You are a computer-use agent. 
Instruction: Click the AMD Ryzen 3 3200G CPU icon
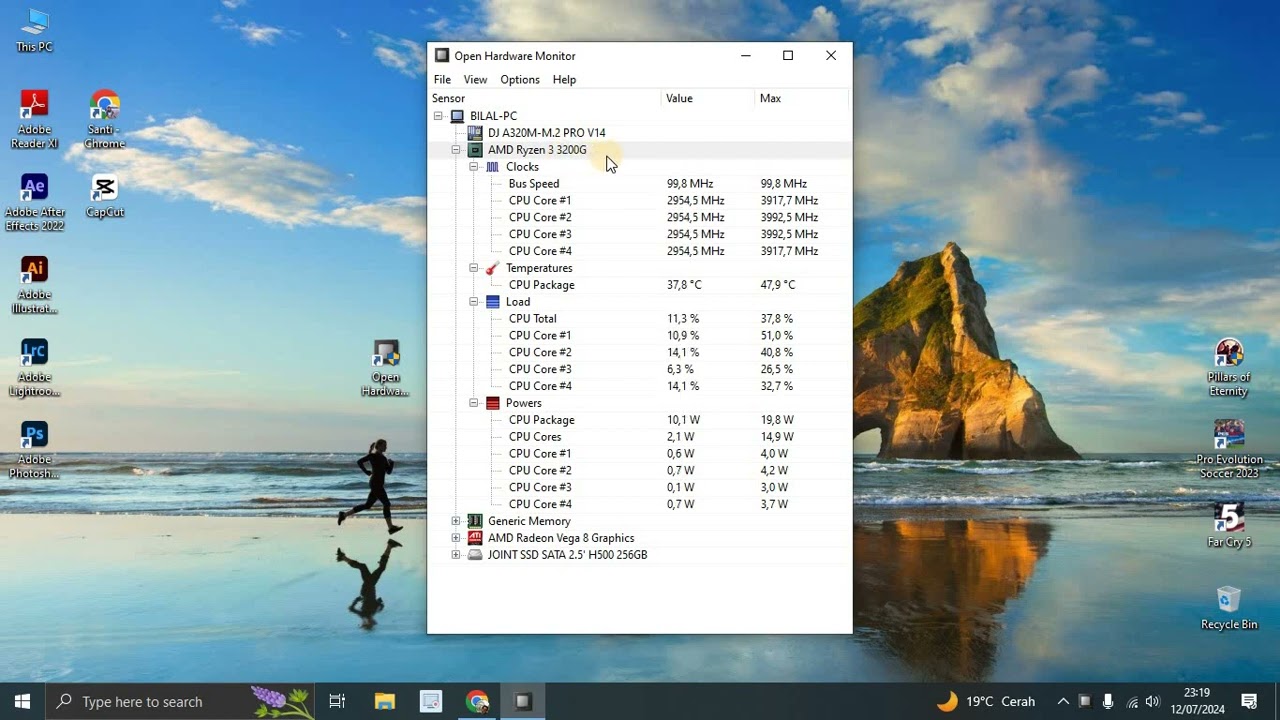coord(475,150)
